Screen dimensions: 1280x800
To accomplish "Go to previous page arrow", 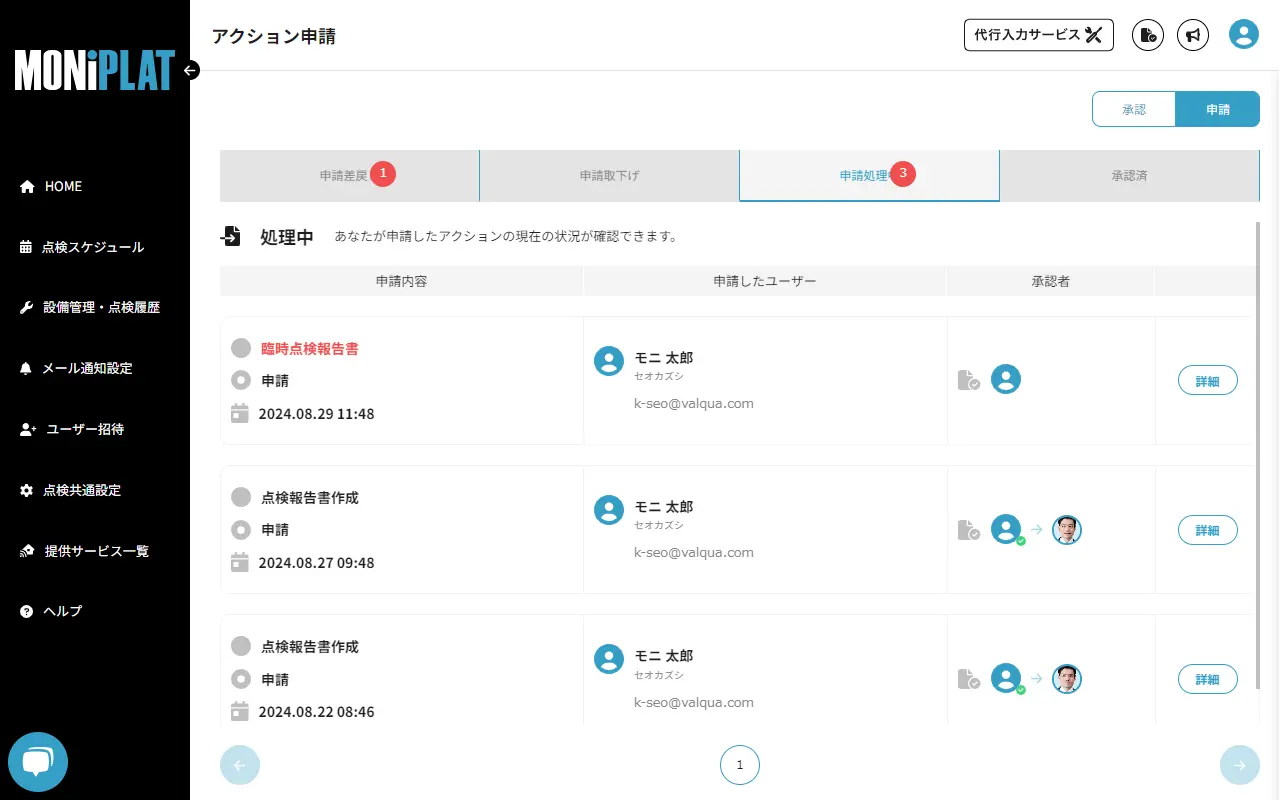I will (240, 765).
